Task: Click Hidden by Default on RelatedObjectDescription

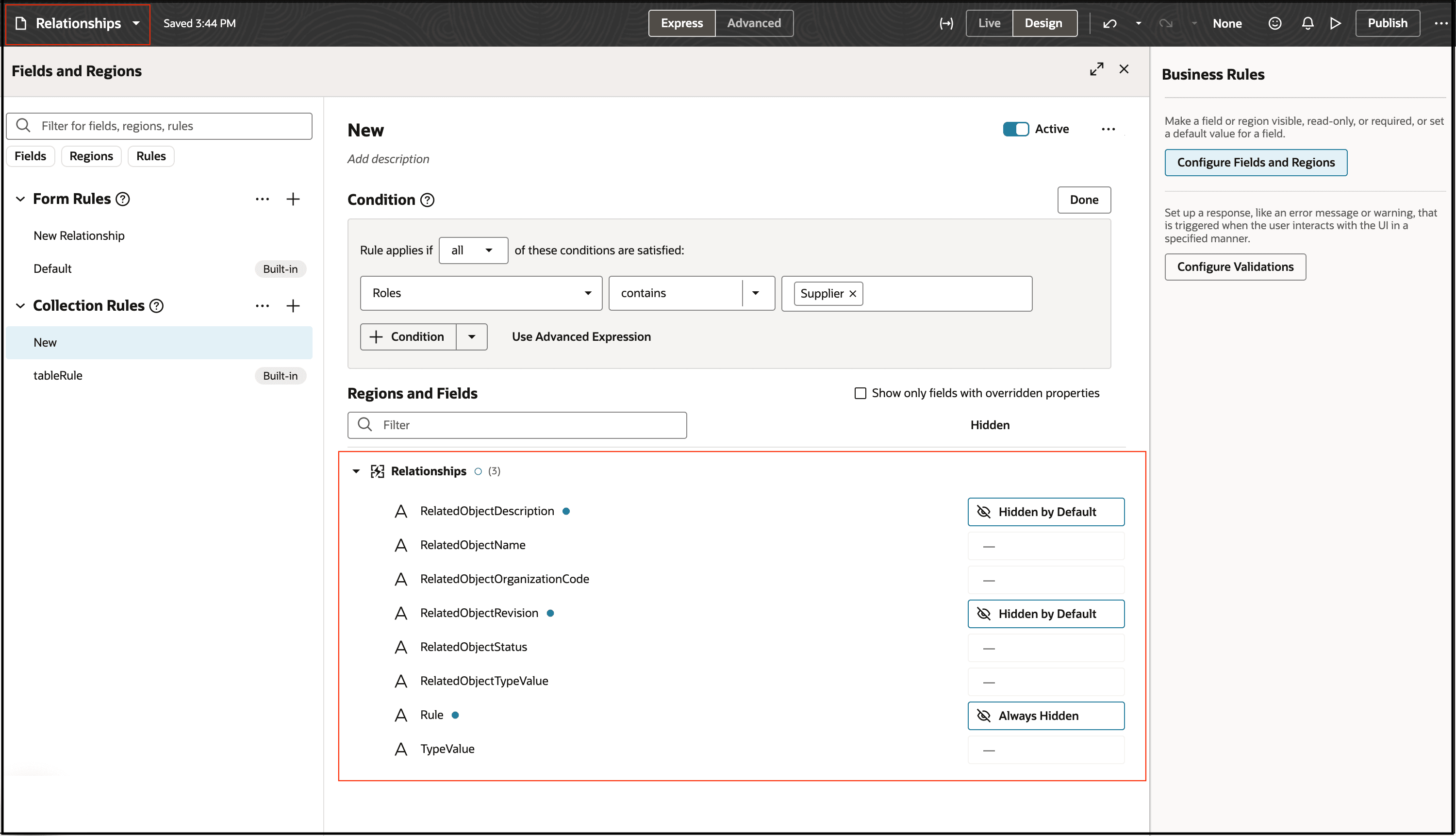Action: (1046, 512)
